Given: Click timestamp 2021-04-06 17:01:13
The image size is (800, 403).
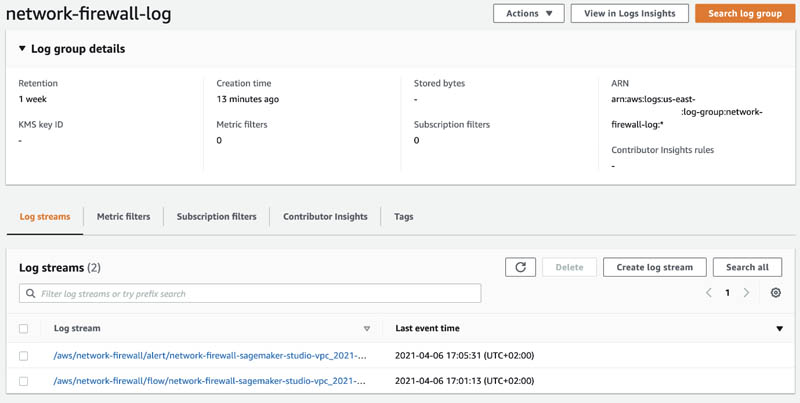Looking at the screenshot, I should [464, 381].
